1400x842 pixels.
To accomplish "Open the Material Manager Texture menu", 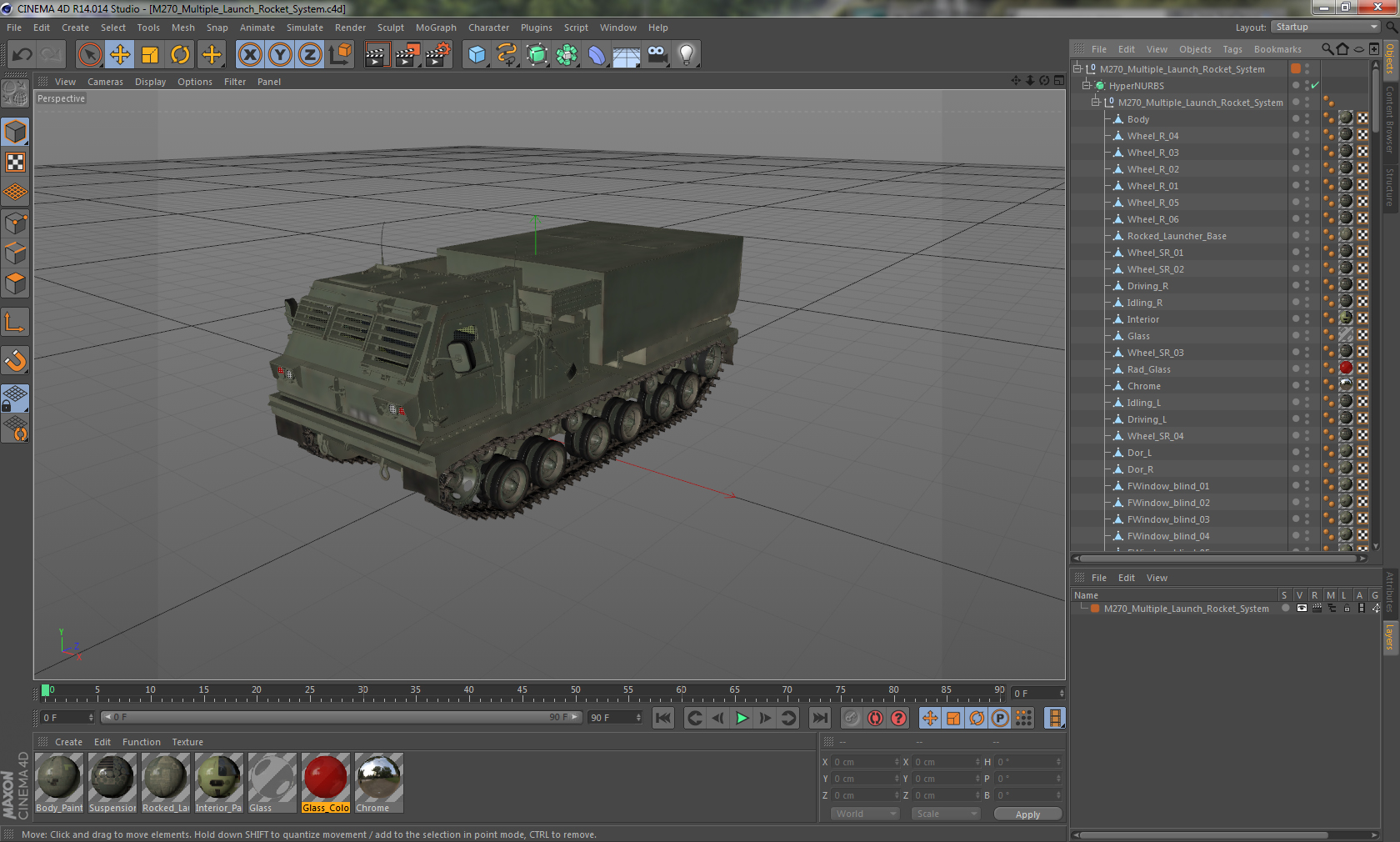I will (187, 742).
